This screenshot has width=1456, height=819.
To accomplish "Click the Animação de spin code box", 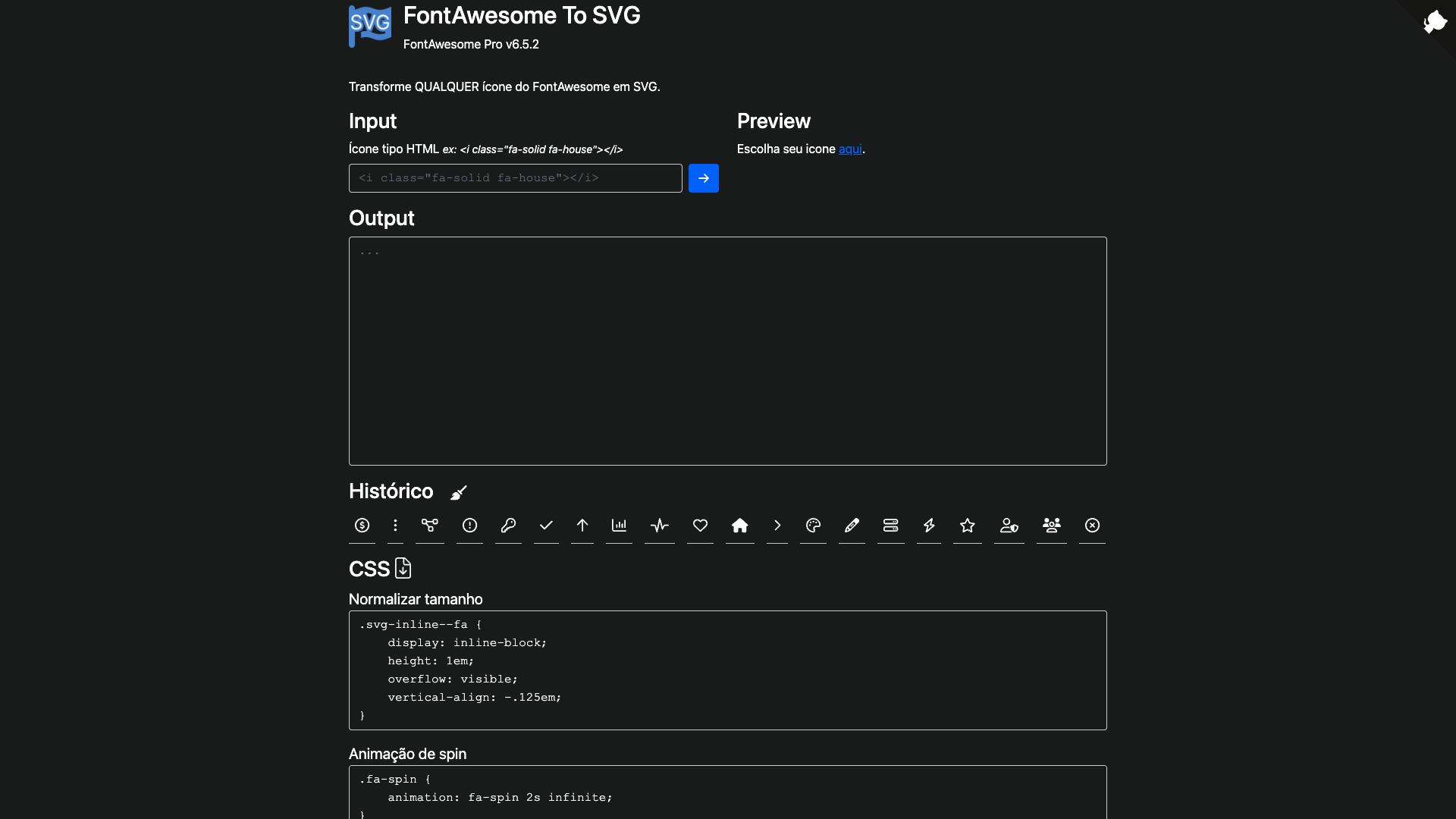I will [x=728, y=792].
